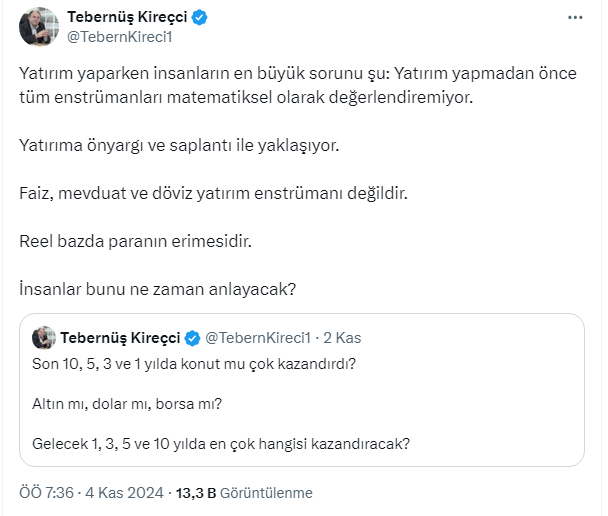Viewport: 608px width, 516px height.
Task: Click the small avatar in the quoted tweet
Action: pos(44,337)
